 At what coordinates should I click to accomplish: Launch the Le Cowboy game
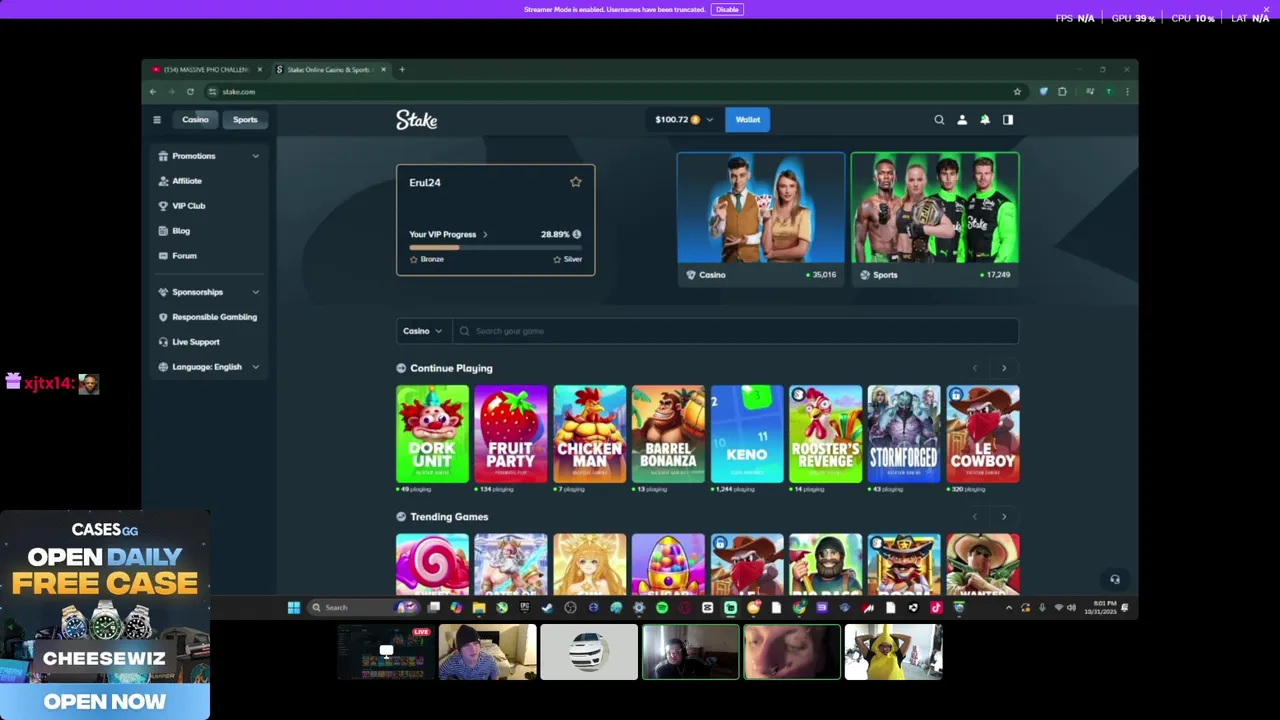click(983, 434)
